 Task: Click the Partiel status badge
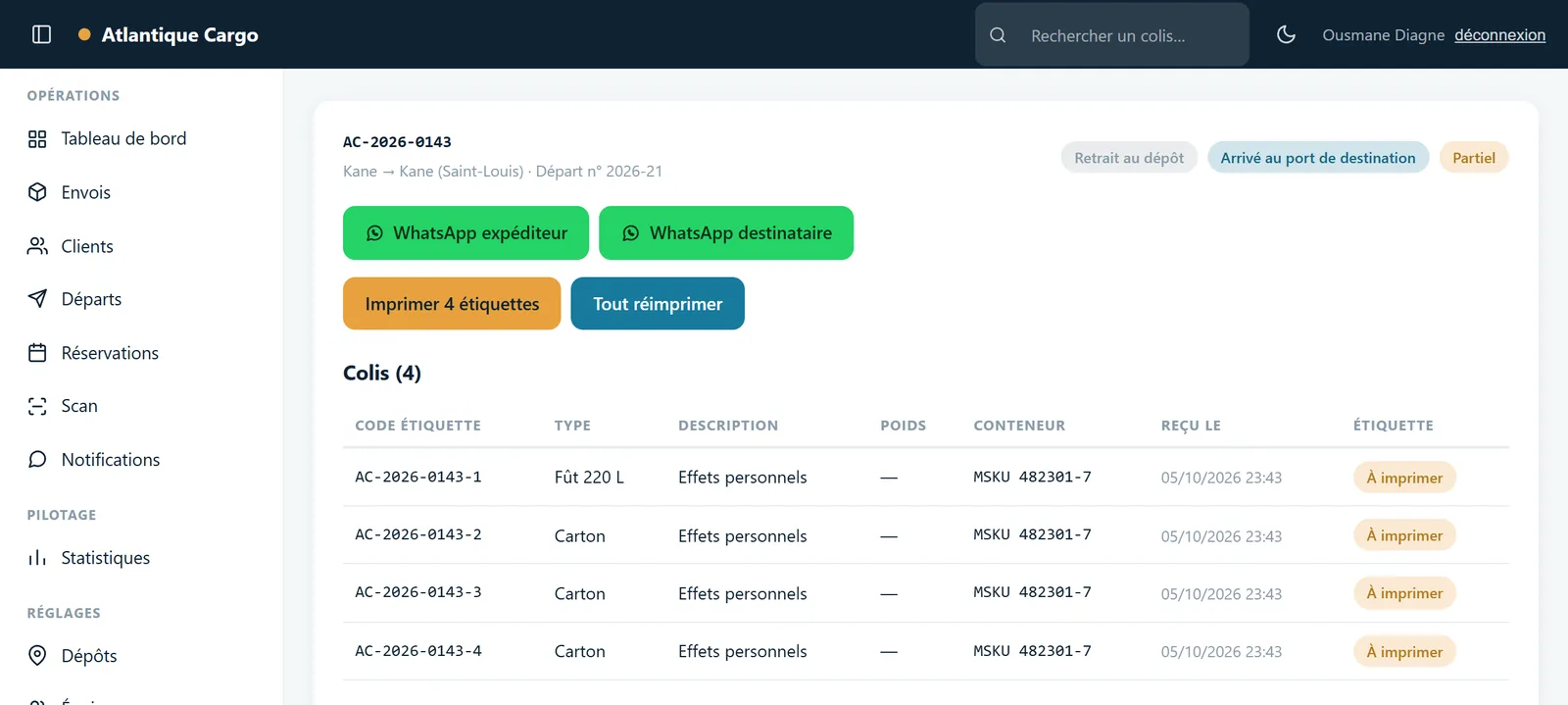click(1474, 158)
